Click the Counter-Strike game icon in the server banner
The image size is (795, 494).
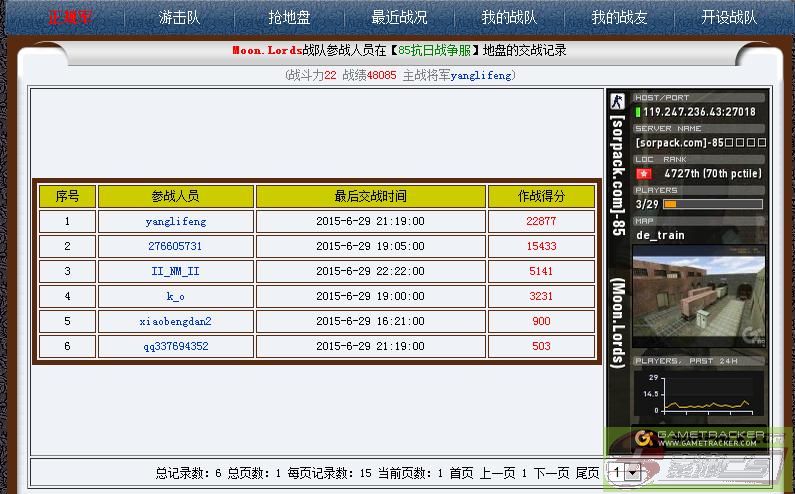(x=618, y=101)
